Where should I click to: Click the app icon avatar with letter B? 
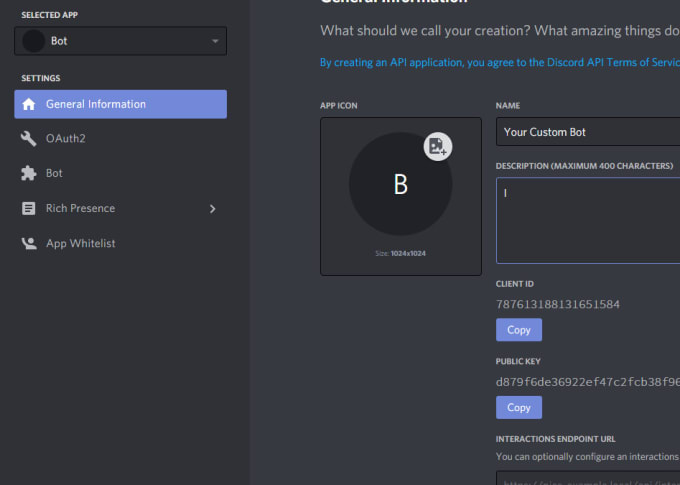(x=400, y=184)
